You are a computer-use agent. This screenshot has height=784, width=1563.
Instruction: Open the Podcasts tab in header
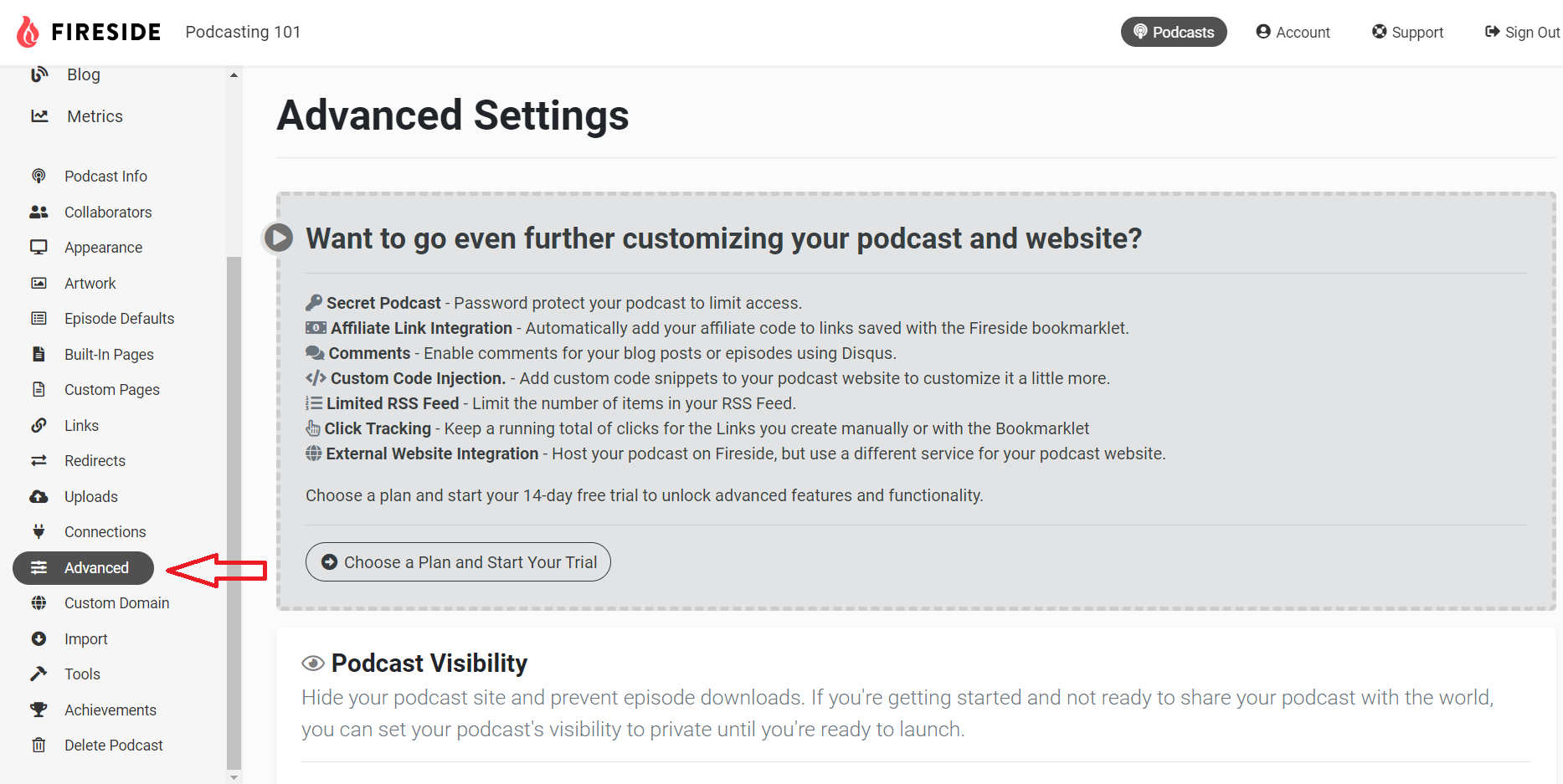(x=1174, y=32)
